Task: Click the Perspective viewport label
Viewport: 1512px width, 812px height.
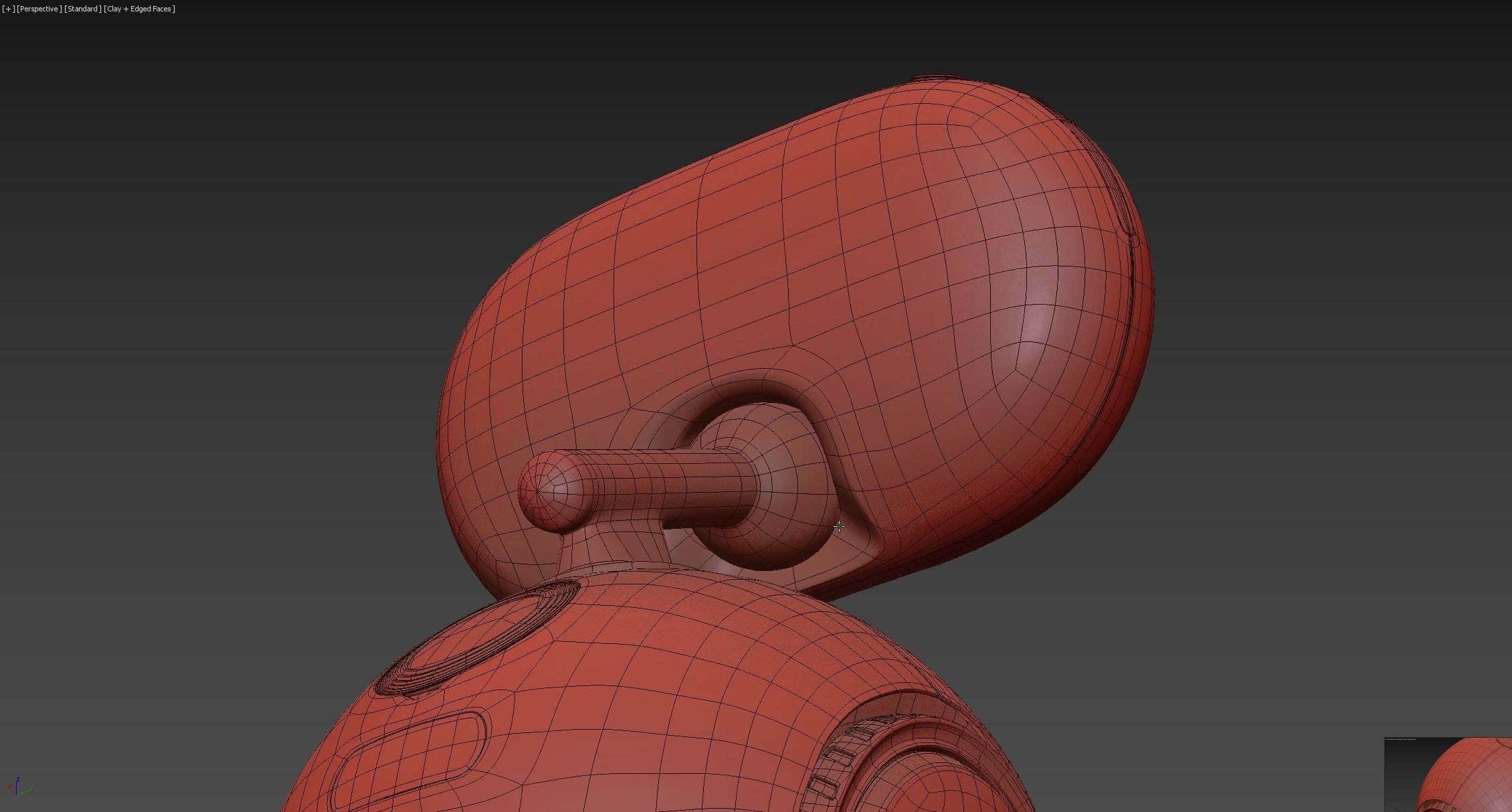Action: (x=39, y=9)
